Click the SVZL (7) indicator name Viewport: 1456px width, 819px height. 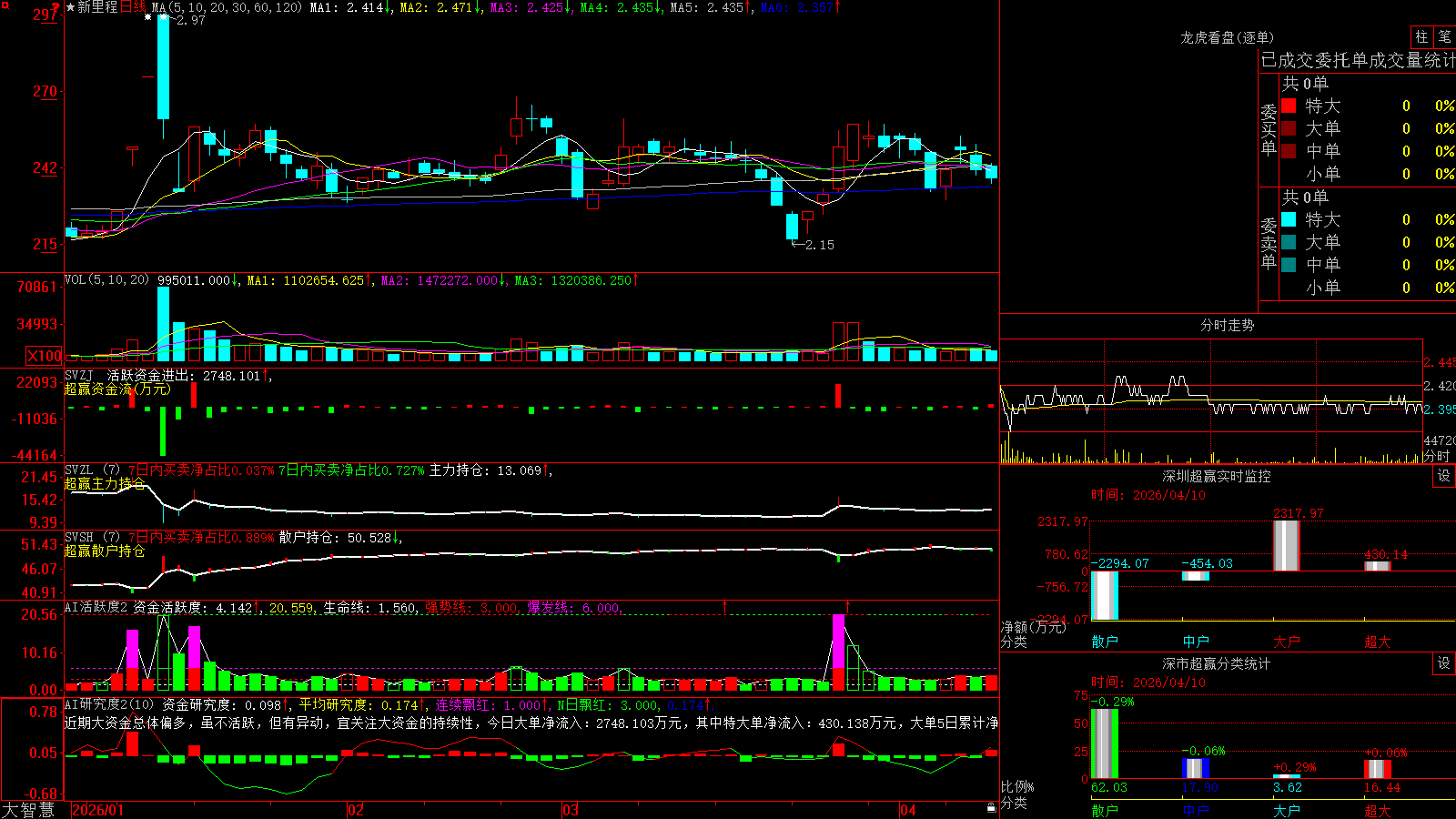pos(92,470)
